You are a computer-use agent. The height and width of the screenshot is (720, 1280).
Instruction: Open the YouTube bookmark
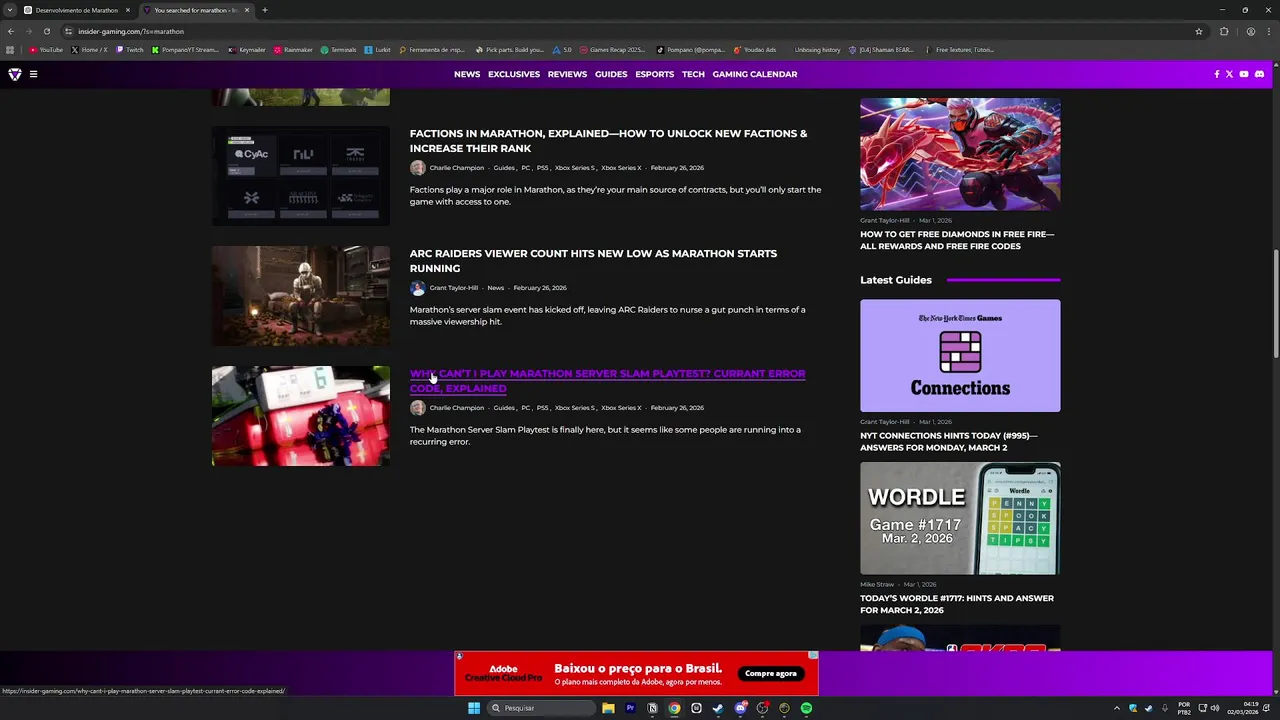tap(46, 50)
